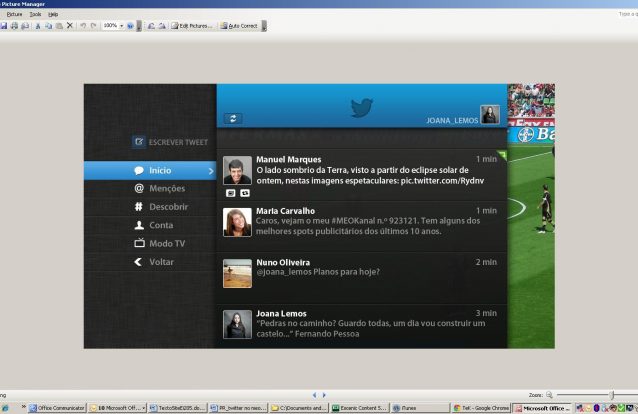The width and height of the screenshot is (638, 414).
Task: Click the zoom slider in the status bar
Action: (x=592, y=396)
